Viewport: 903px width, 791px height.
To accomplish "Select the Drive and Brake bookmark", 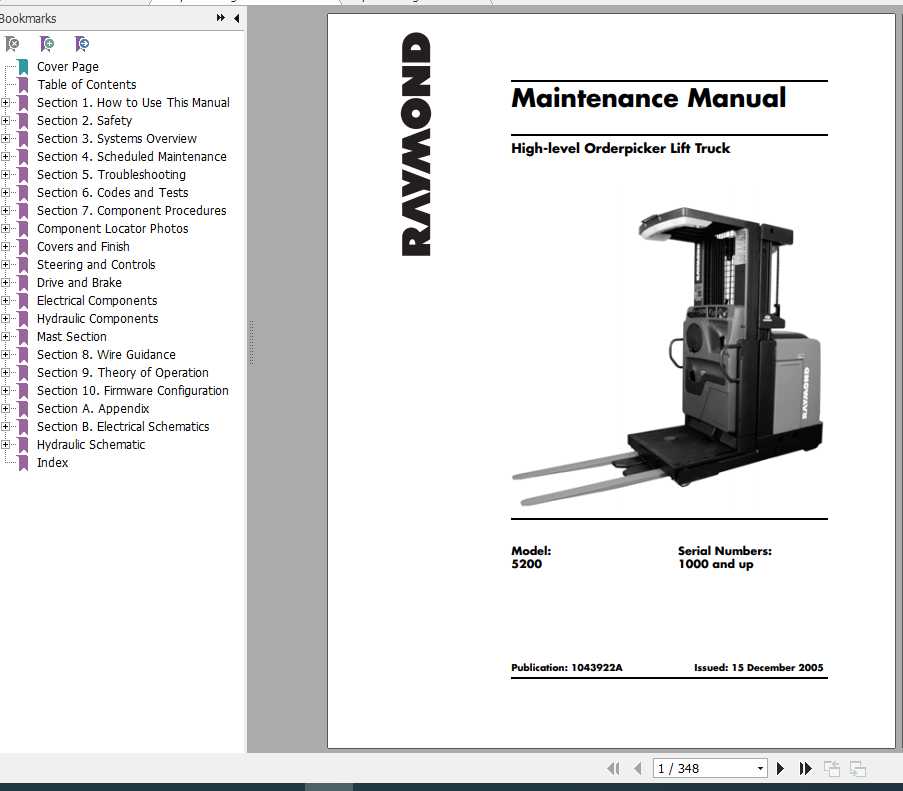I will point(79,283).
